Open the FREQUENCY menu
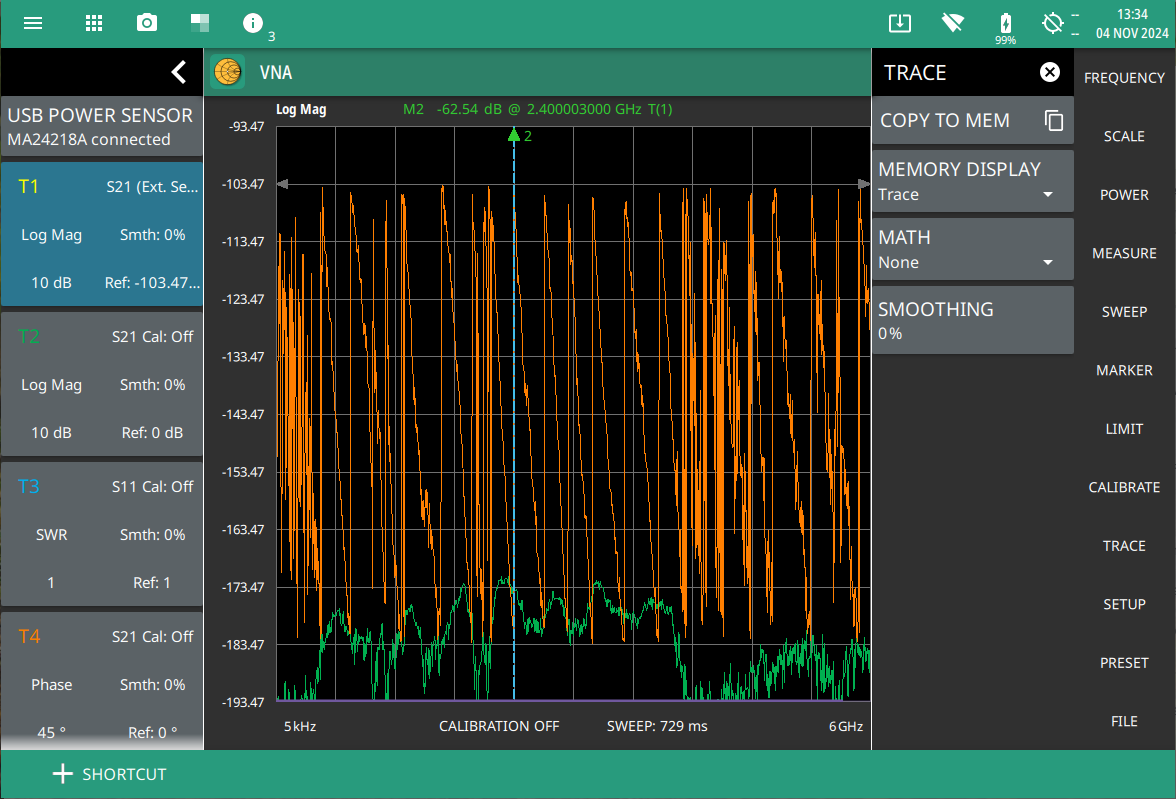The width and height of the screenshot is (1176, 799). (1124, 78)
